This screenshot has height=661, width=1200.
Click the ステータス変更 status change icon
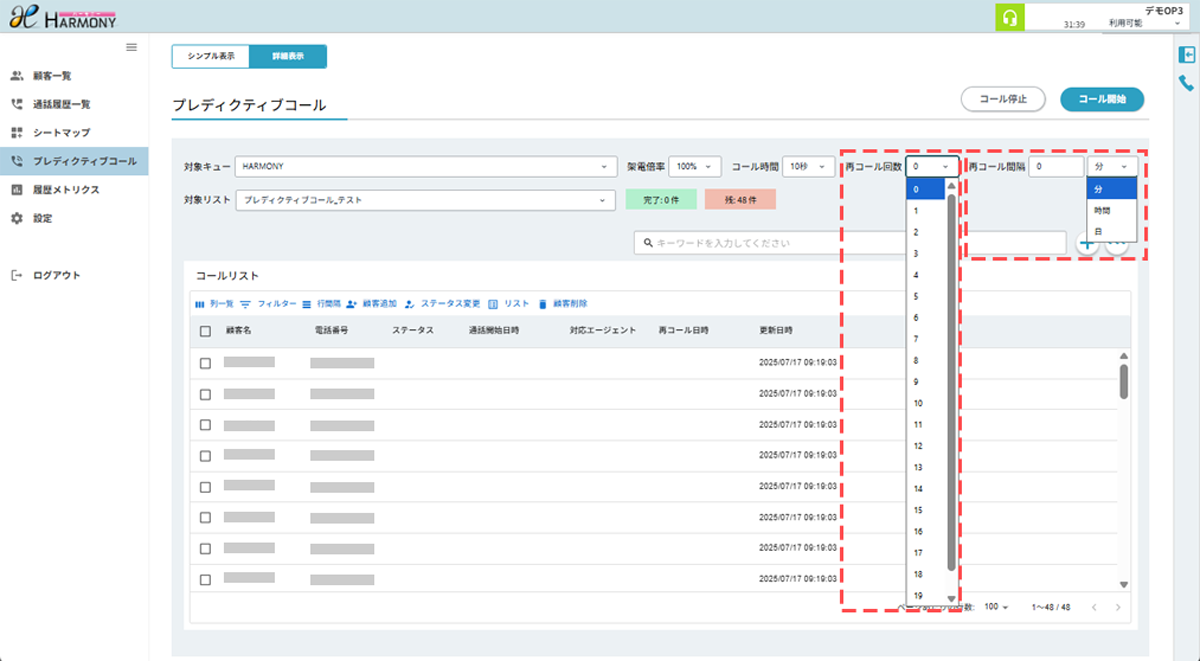[x=411, y=303]
